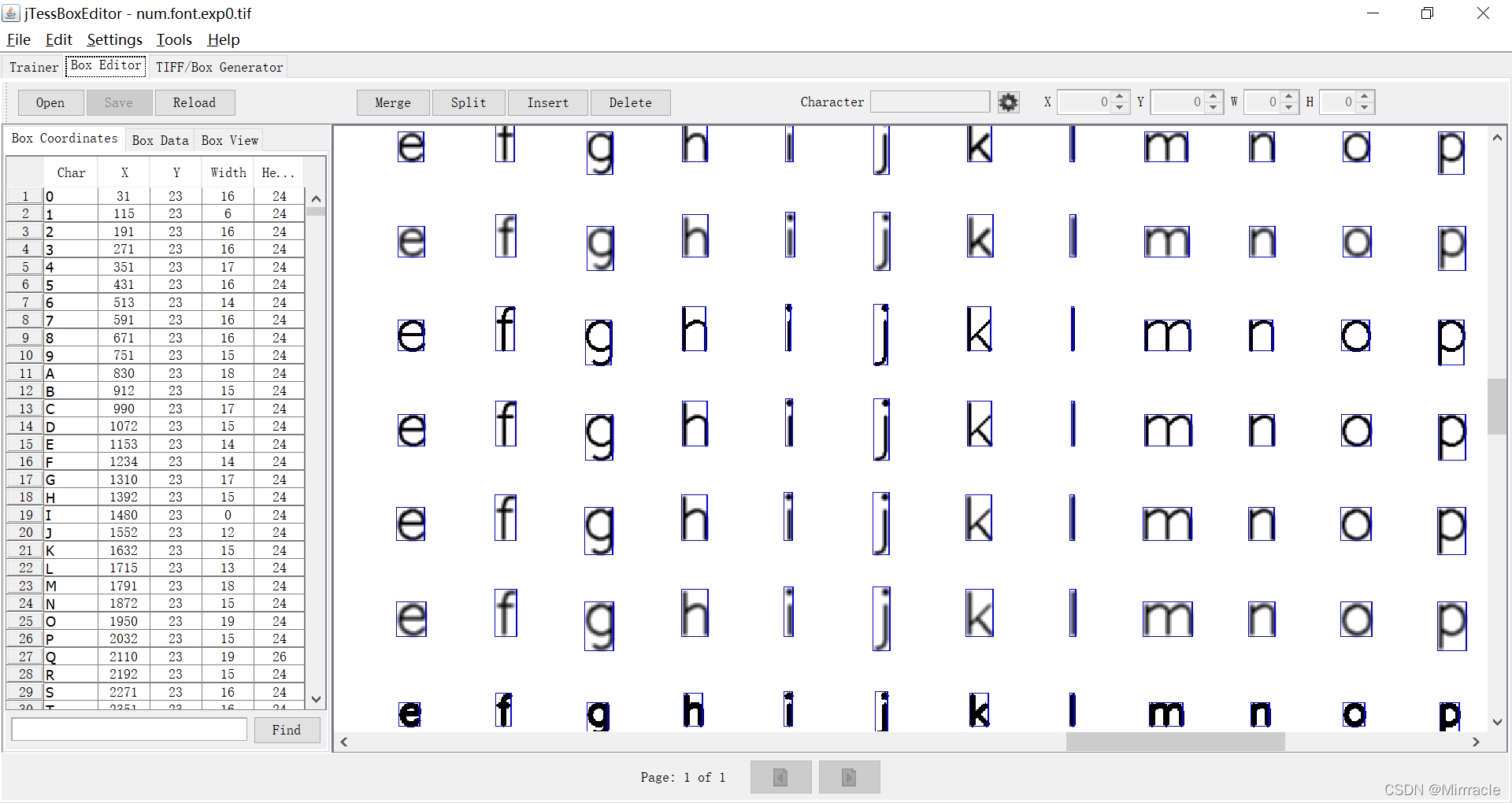Screen dimensions: 1512x803
Task: Click the Y coordinate value field
Action: [1177, 102]
